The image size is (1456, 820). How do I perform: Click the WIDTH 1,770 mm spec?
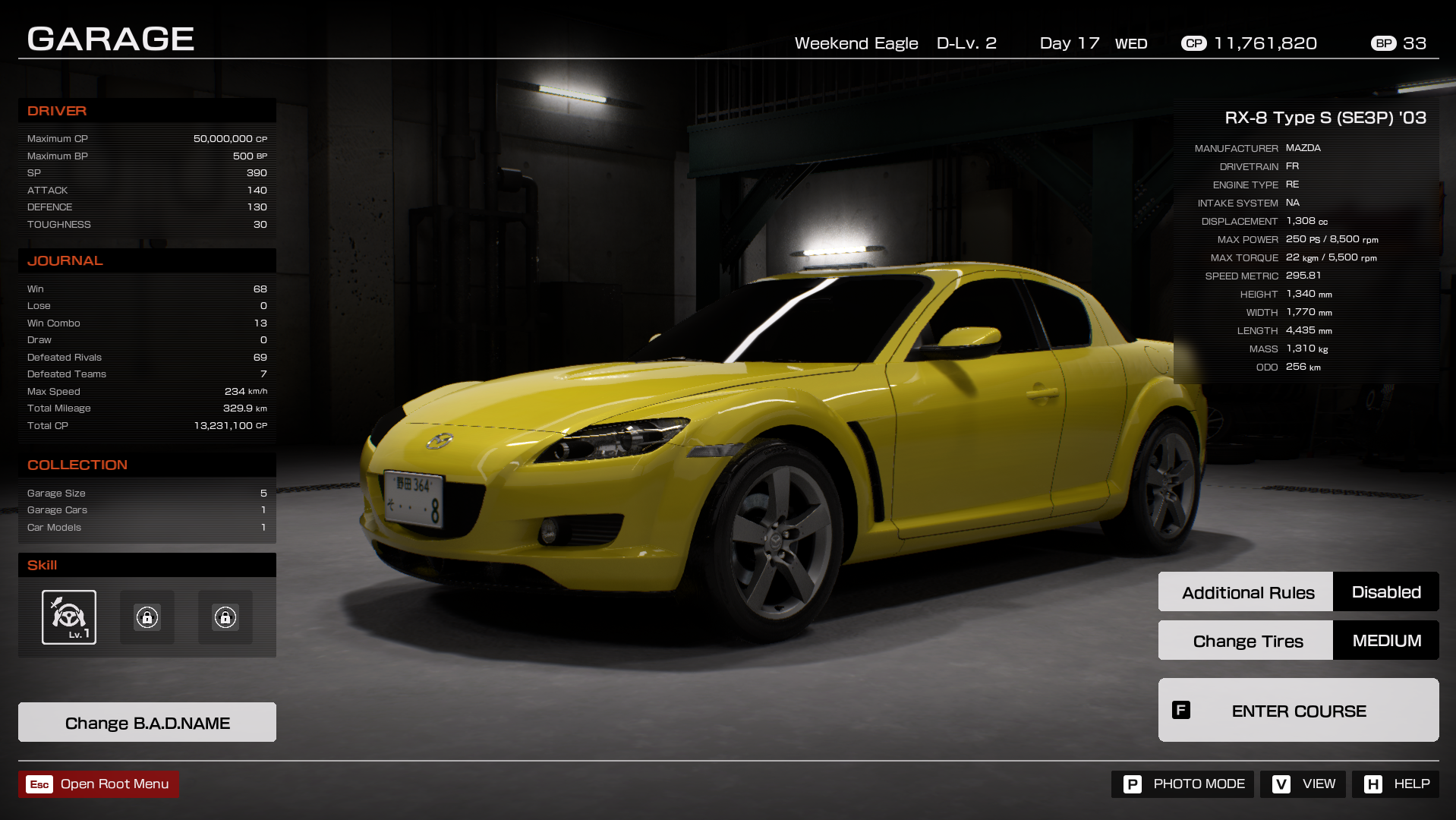pos(1289,312)
